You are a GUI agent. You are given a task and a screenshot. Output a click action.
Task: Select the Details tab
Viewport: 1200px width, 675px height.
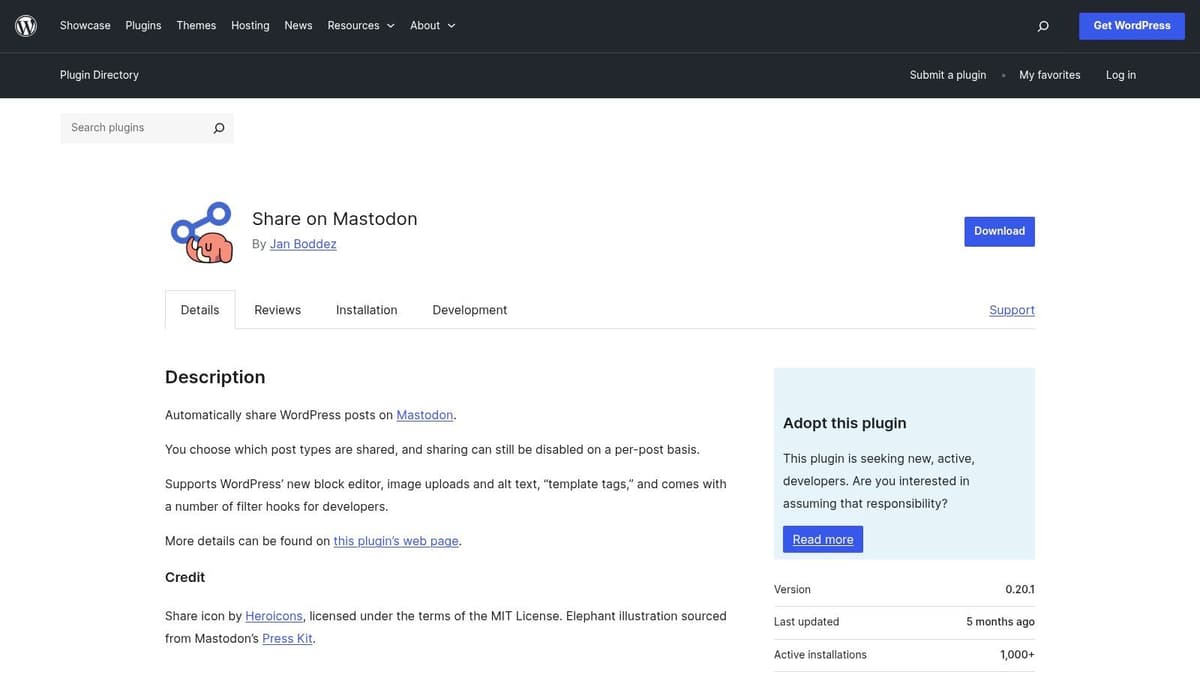point(200,310)
